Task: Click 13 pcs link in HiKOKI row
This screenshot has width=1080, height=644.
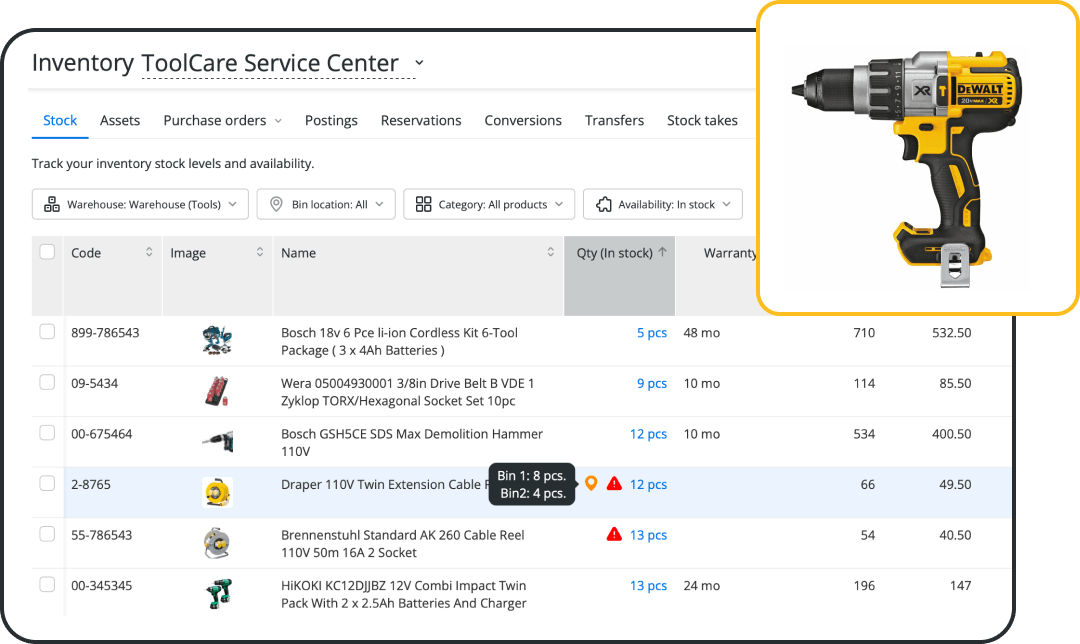Action: [x=648, y=585]
